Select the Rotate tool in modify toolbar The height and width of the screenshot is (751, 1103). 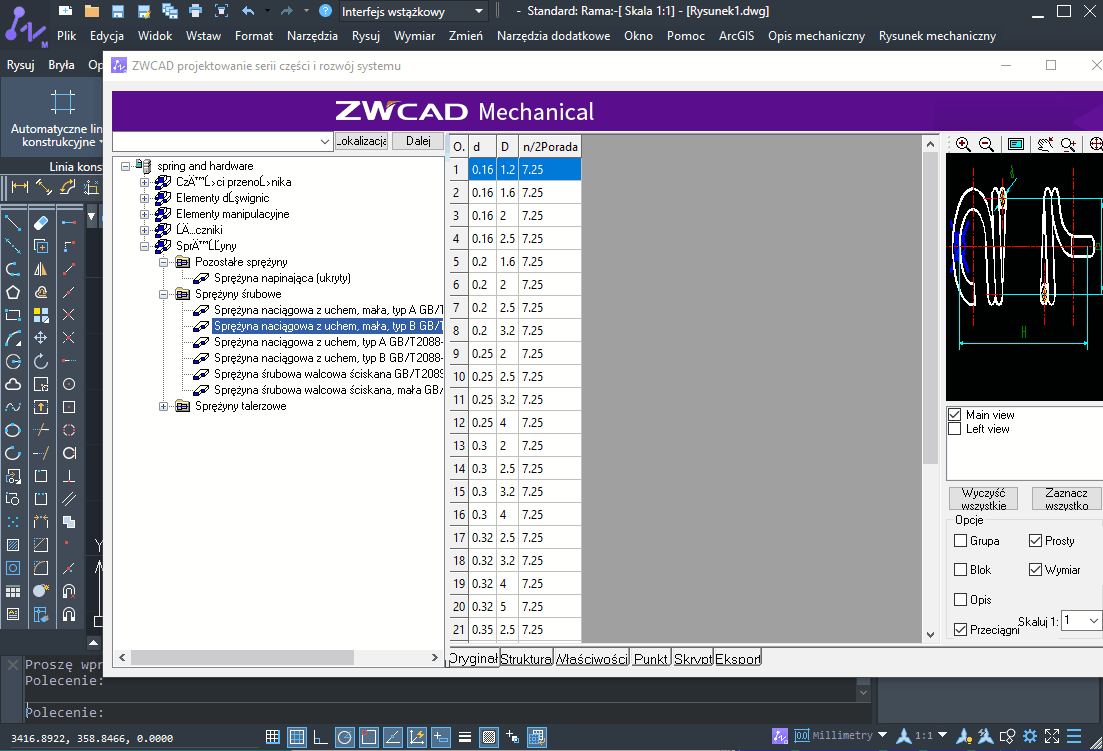coord(41,361)
